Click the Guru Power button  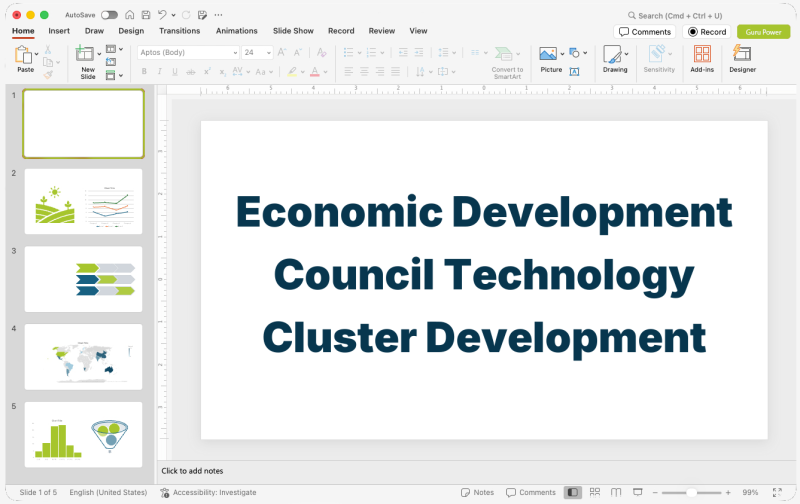click(x=763, y=32)
